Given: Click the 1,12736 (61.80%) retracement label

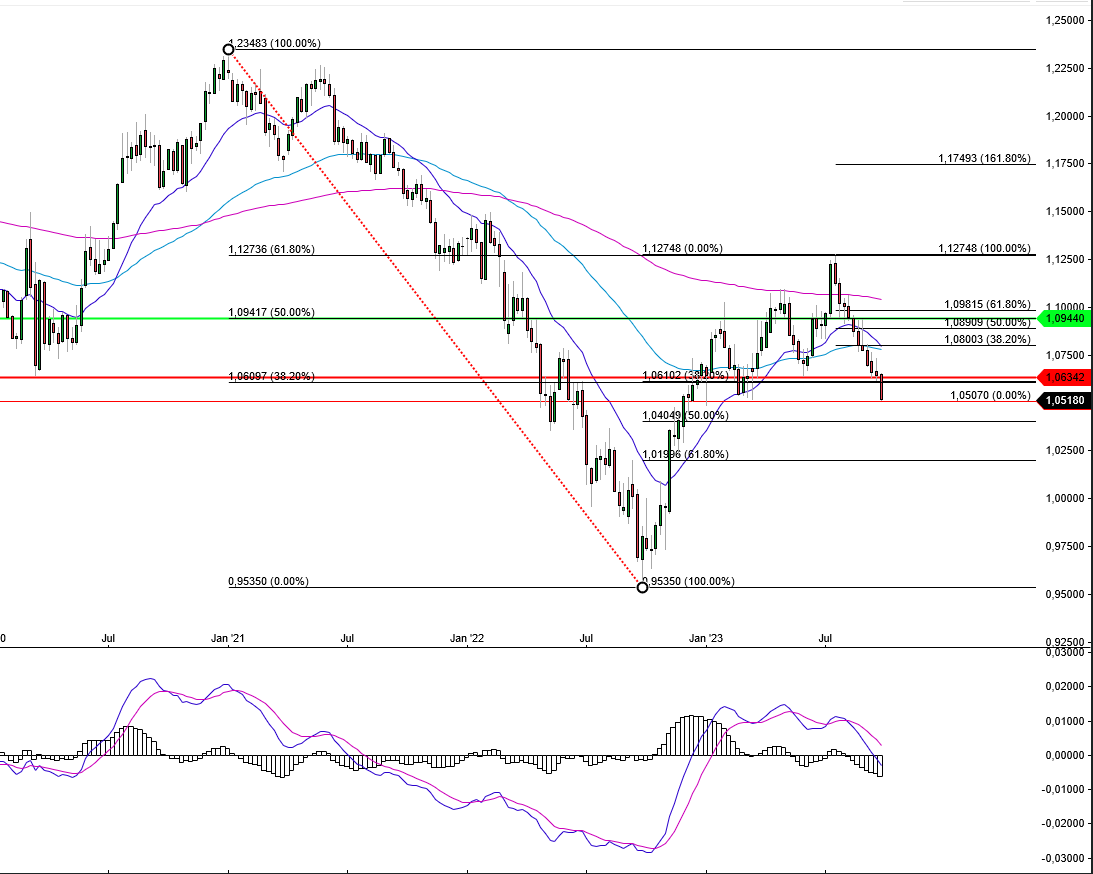Looking at the screenshot, I should (271, 249).
